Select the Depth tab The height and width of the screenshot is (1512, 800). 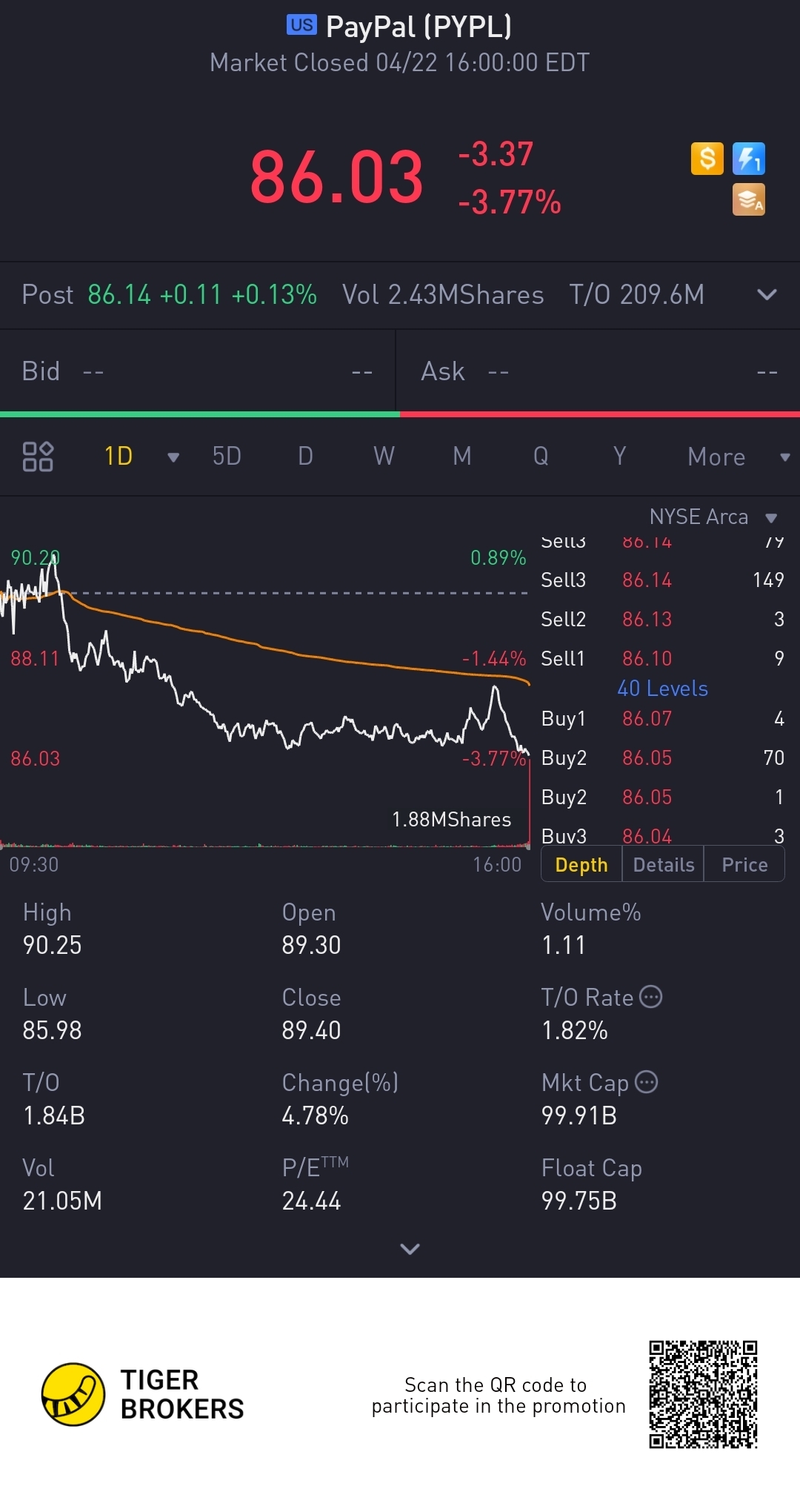pyautogui.click(x=581, y=864)
